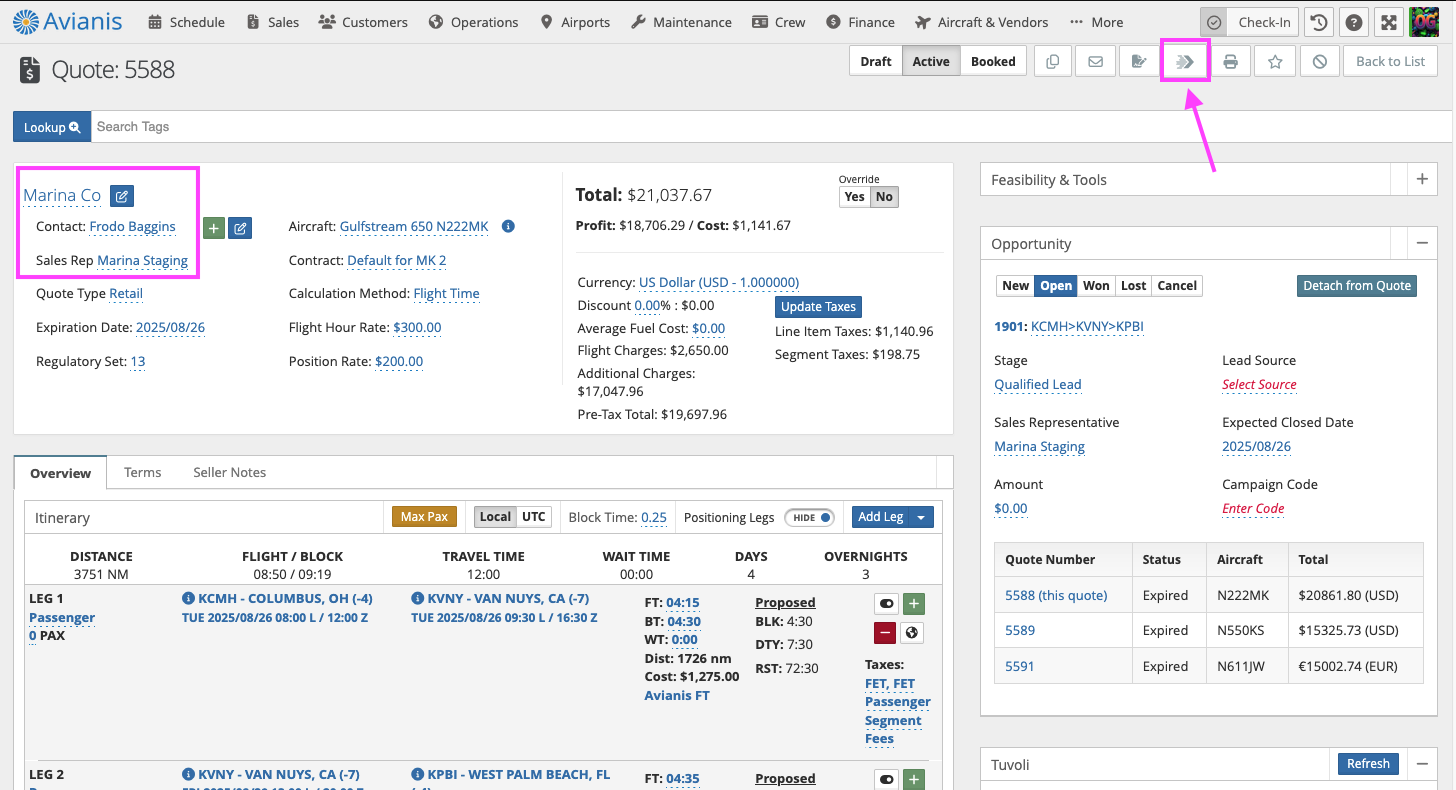Switch itinerary times to UTC
The height and width of the screenshot is (790, 1456).
(534, 517)
